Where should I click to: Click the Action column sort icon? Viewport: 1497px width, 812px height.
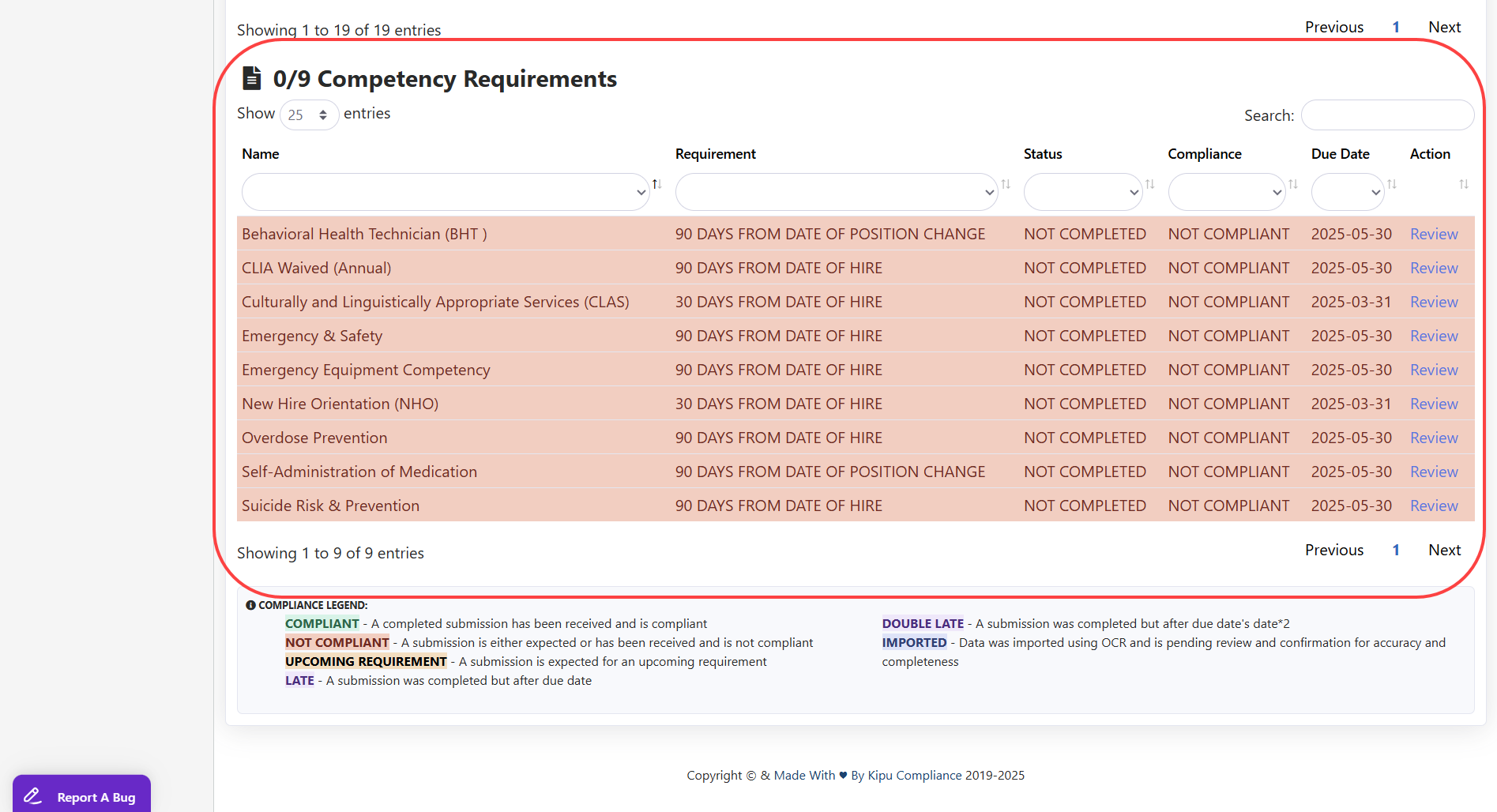pos(1464,184)
